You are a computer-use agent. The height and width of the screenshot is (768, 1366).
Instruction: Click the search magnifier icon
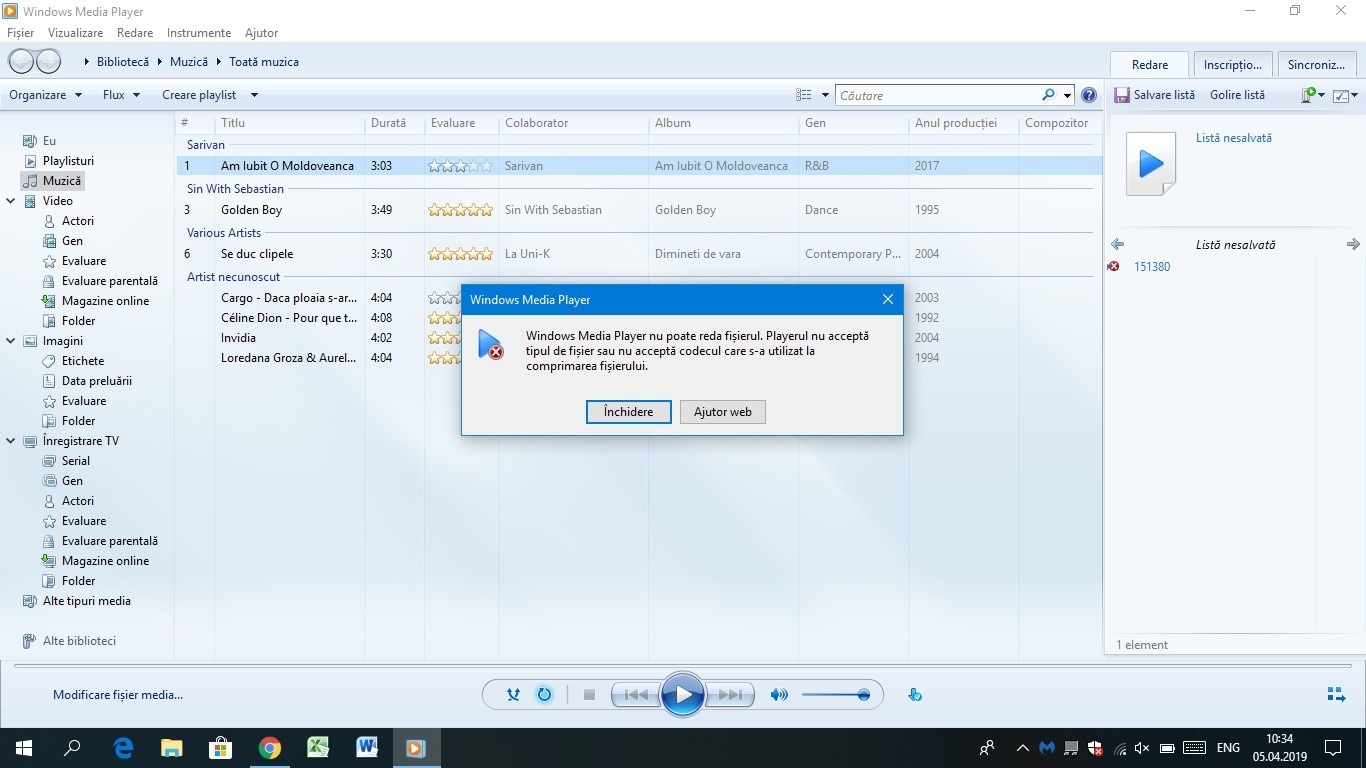click(x=1048, y=95)
